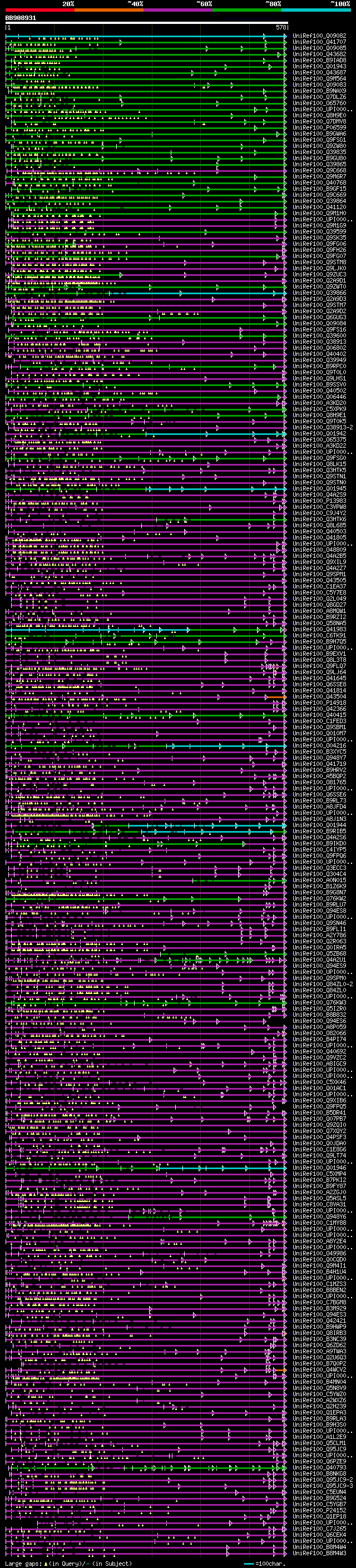Select the UniRef100_Q39600 label

(x=319, y=335)
